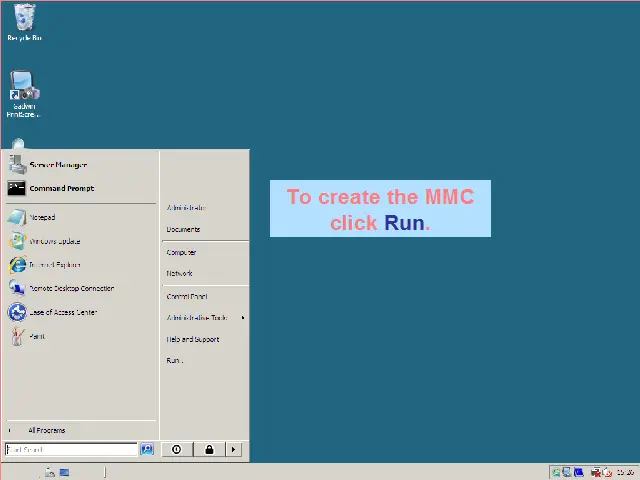Click the network tray icon with red mark
The height and width of the screenshot is (480, 640).
tap(596, 473)
